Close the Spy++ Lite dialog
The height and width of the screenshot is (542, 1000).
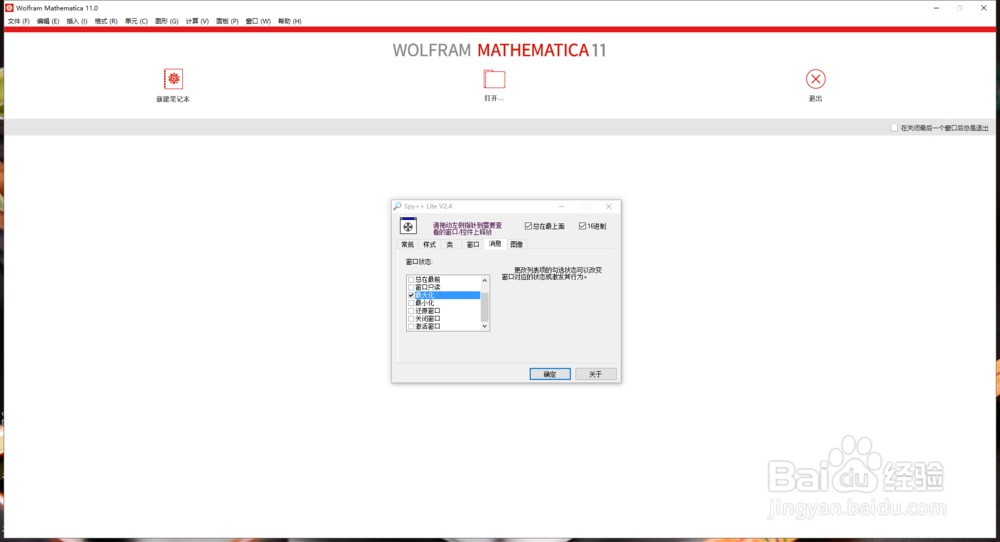(609, 206)
